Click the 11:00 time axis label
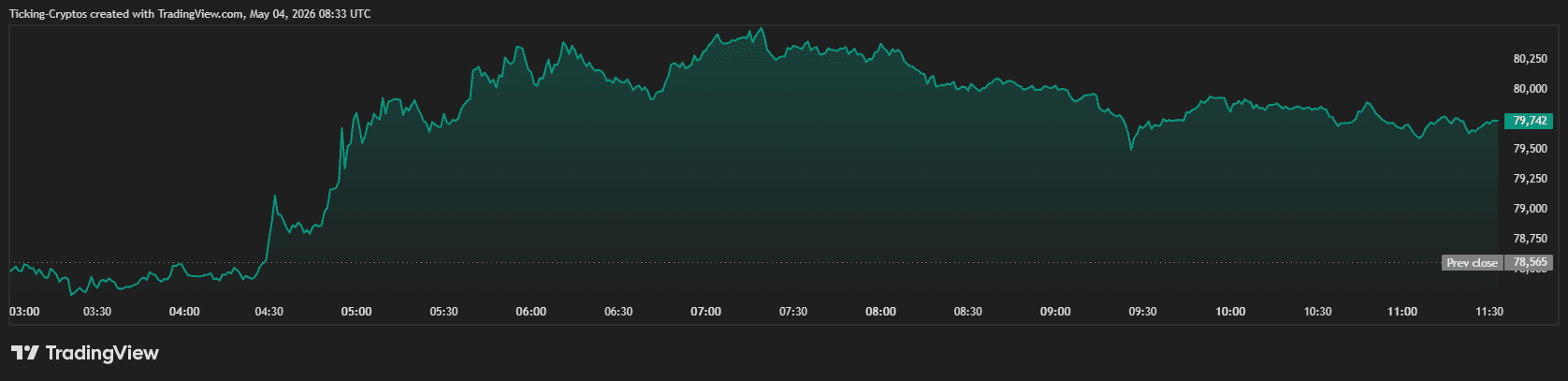Viewport: 1568px width, 381px height. [1402, 312]
